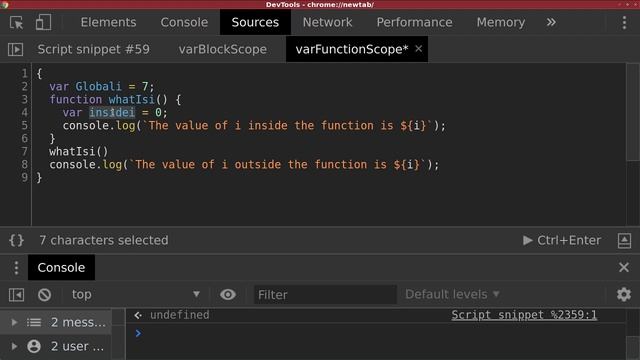Open the top JavaScript context dropdown
Image resolution: width=640 pixels, height=360 pixels.
click(136, 294)
